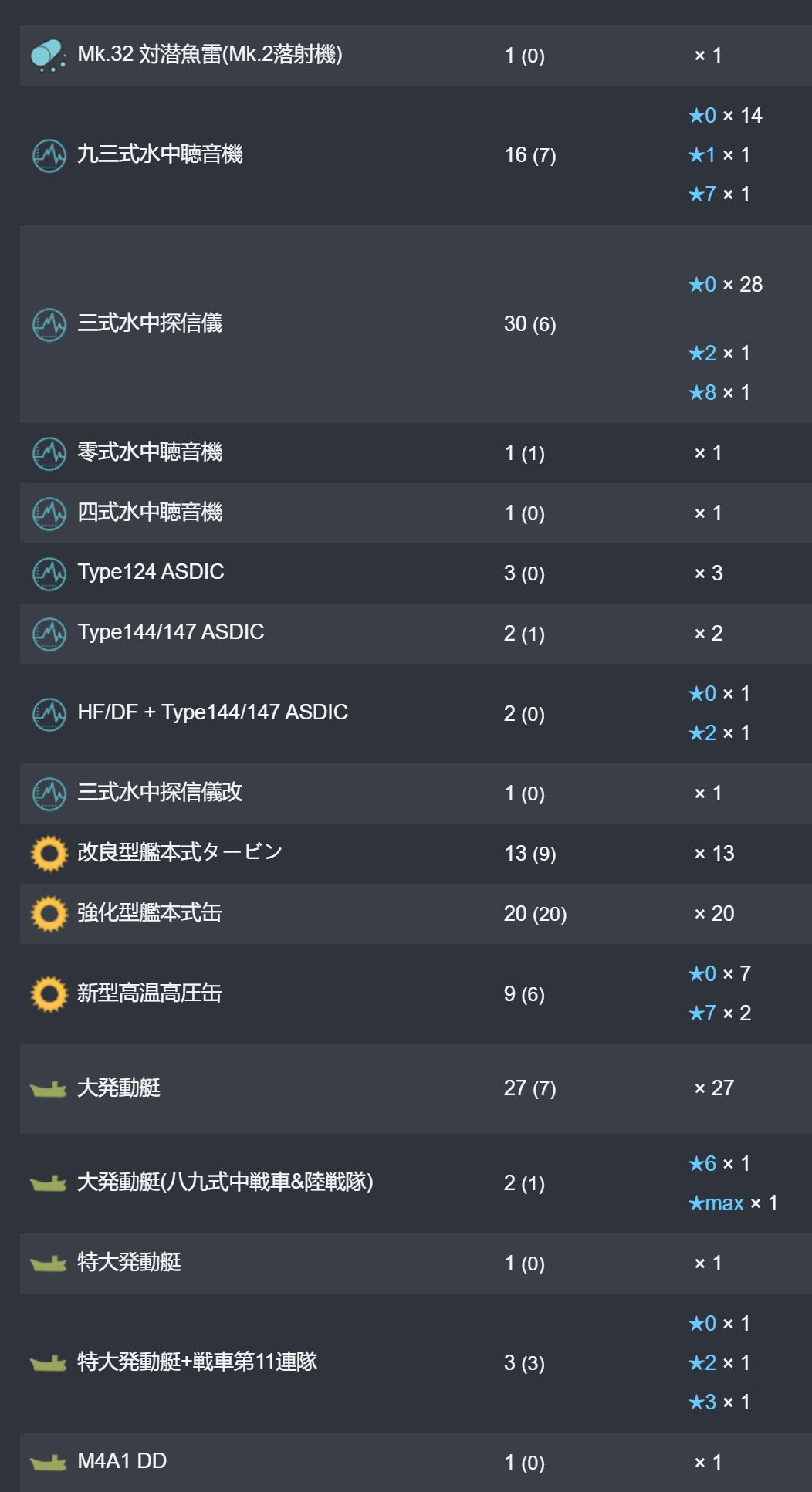Click landing craft icon for M4A1 DD
Viewport: 812px width, 1492px height.
pyautogui.click(x=49, y=1462)
